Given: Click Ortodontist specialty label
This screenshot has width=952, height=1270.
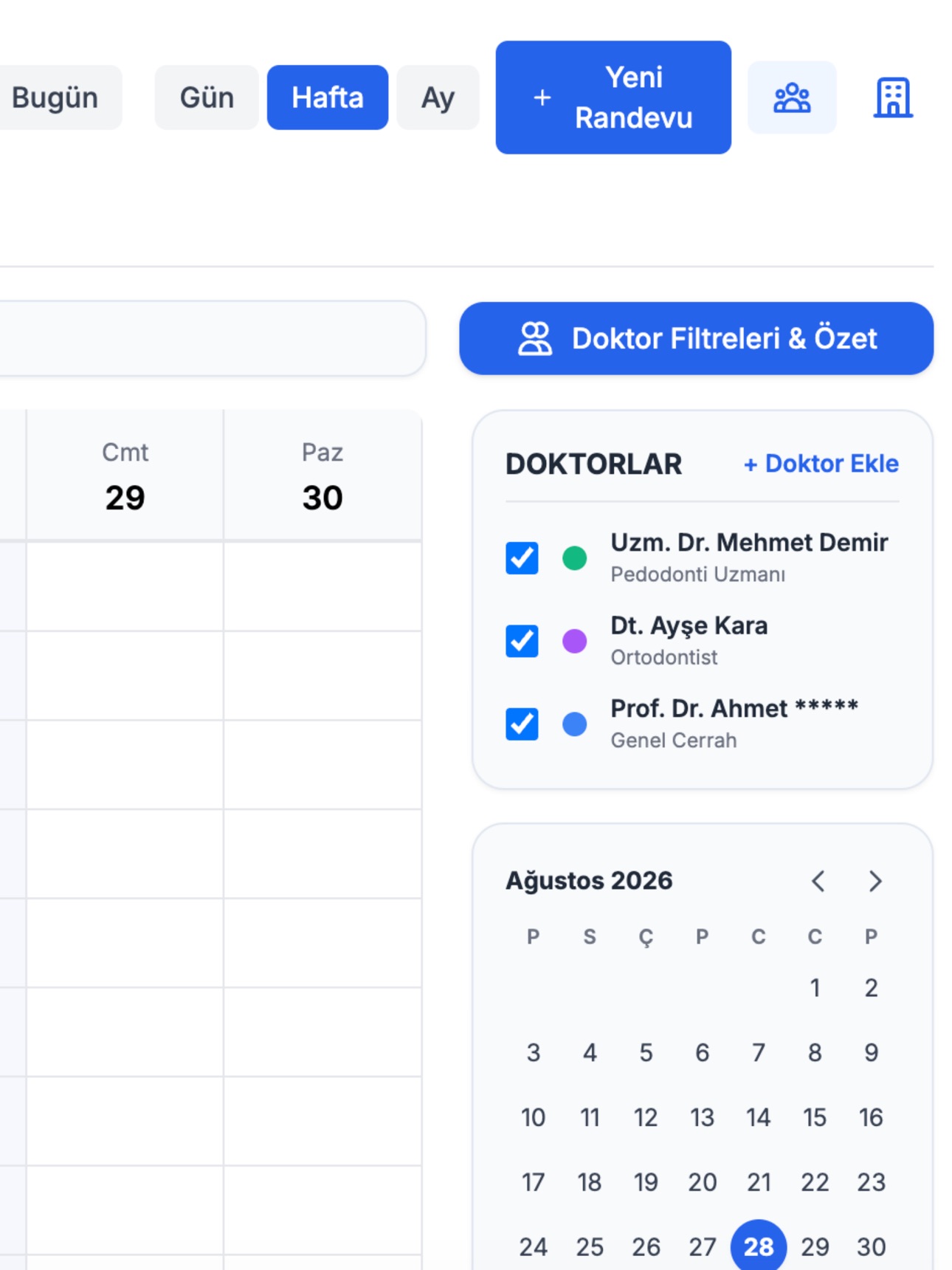Looking at the screenshot, I should [x=663, y=657].
